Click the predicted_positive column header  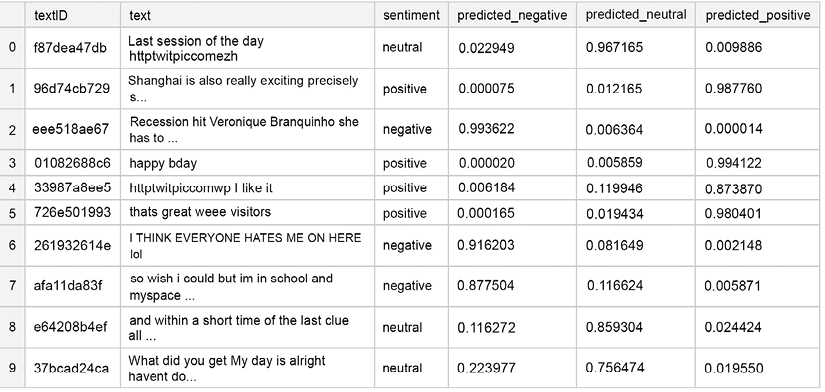pos(758,15)
